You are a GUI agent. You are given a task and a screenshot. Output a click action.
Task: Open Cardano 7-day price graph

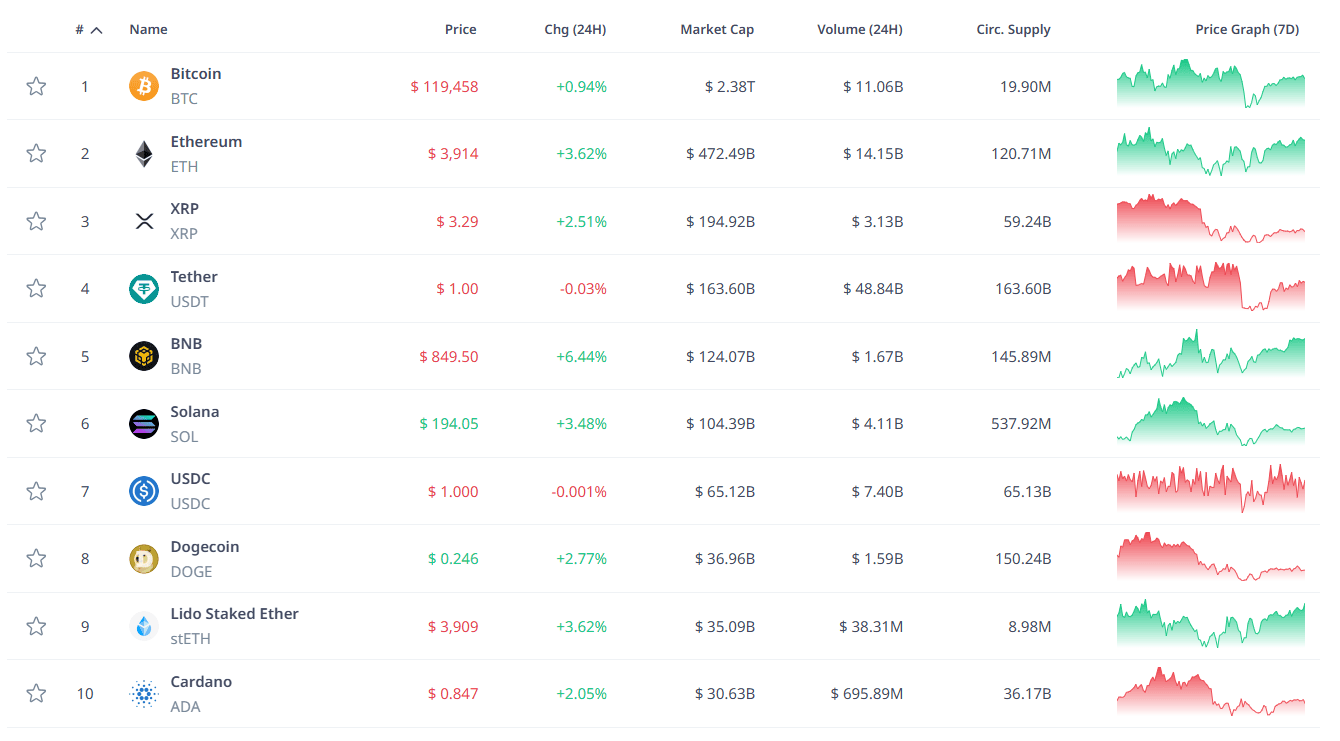tap(1211, 691)
